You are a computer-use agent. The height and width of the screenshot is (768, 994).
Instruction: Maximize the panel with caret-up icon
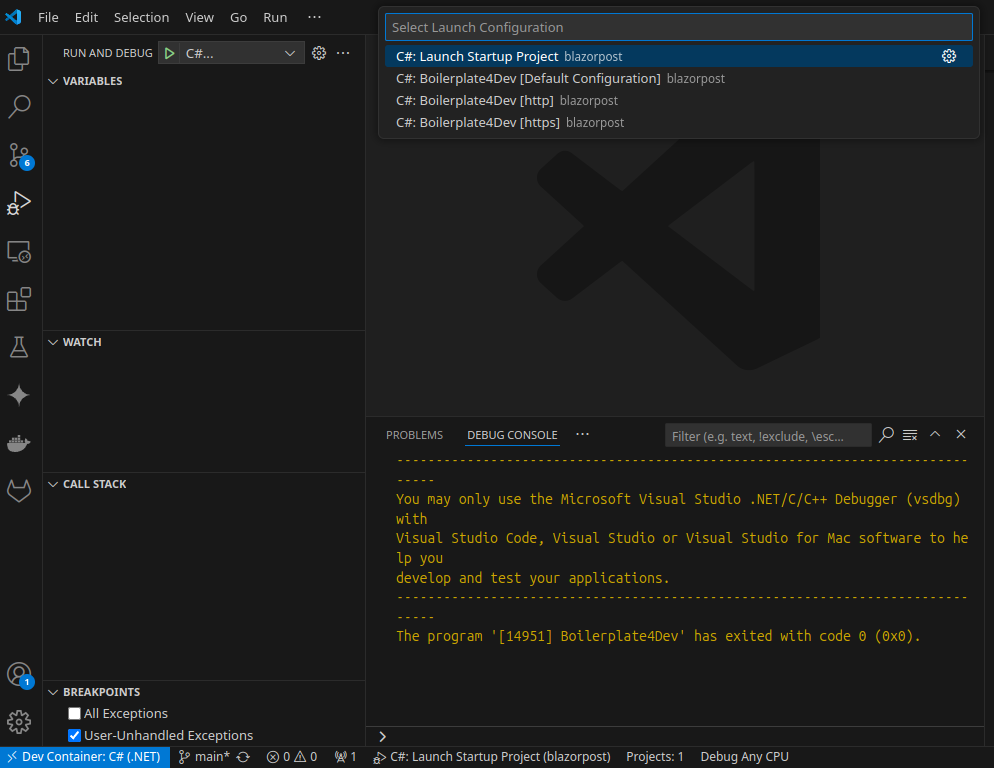[935, 434]
